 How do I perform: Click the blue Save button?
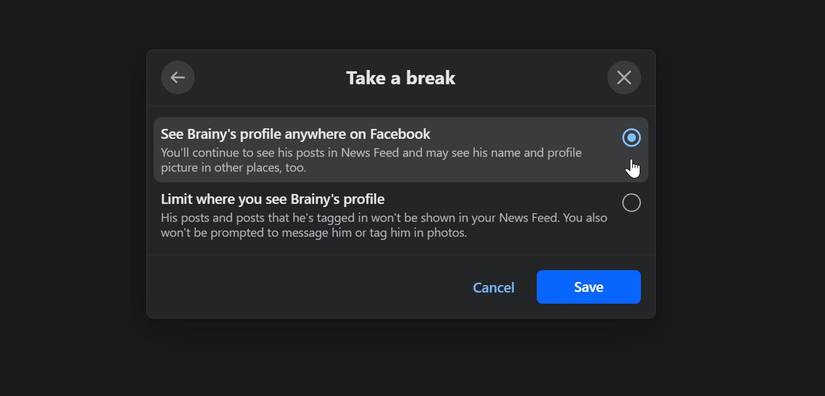coord(589,287)
